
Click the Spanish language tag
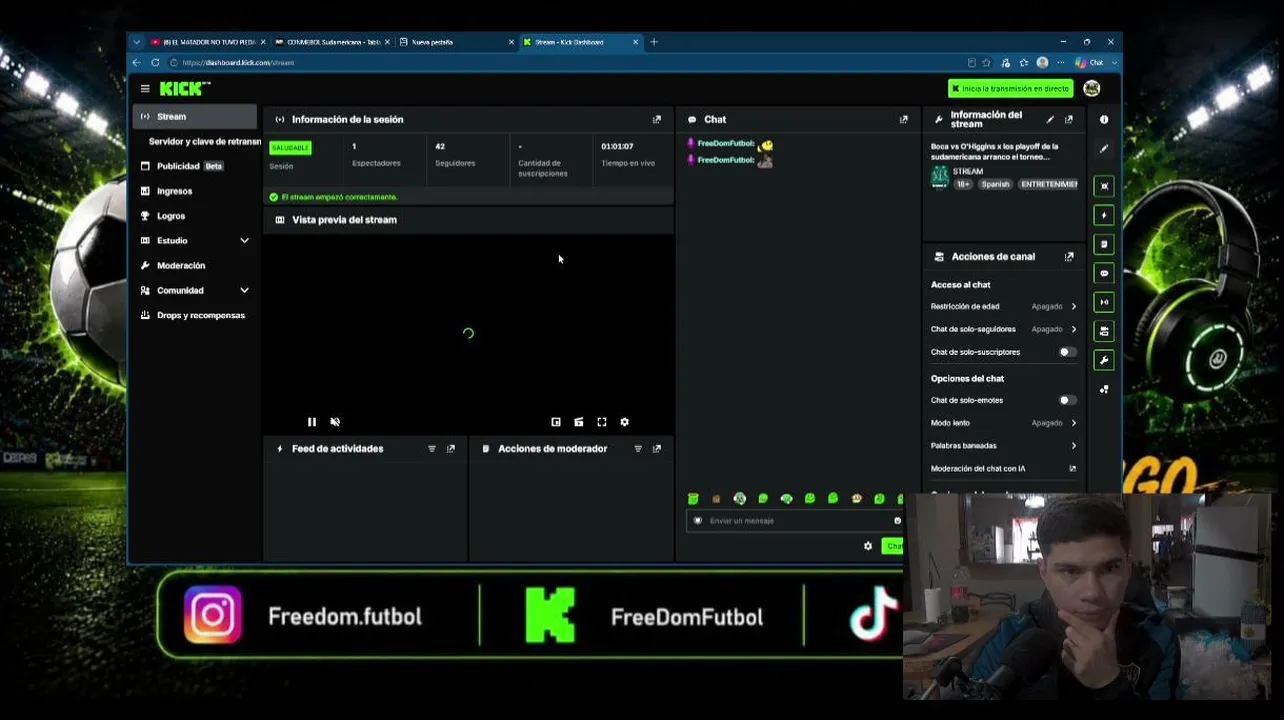[995, 185]
